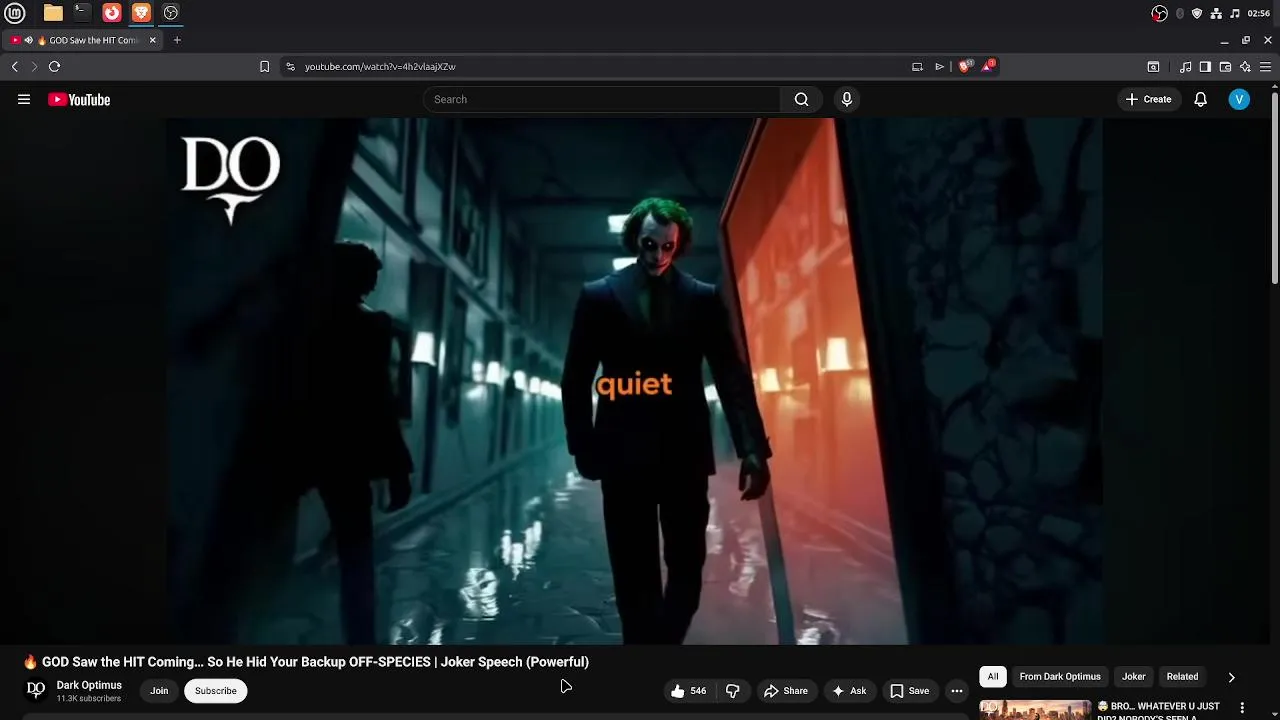Open the Files folder in the panel
This screenshot has height=720, width=1280.
coord(53,13)
